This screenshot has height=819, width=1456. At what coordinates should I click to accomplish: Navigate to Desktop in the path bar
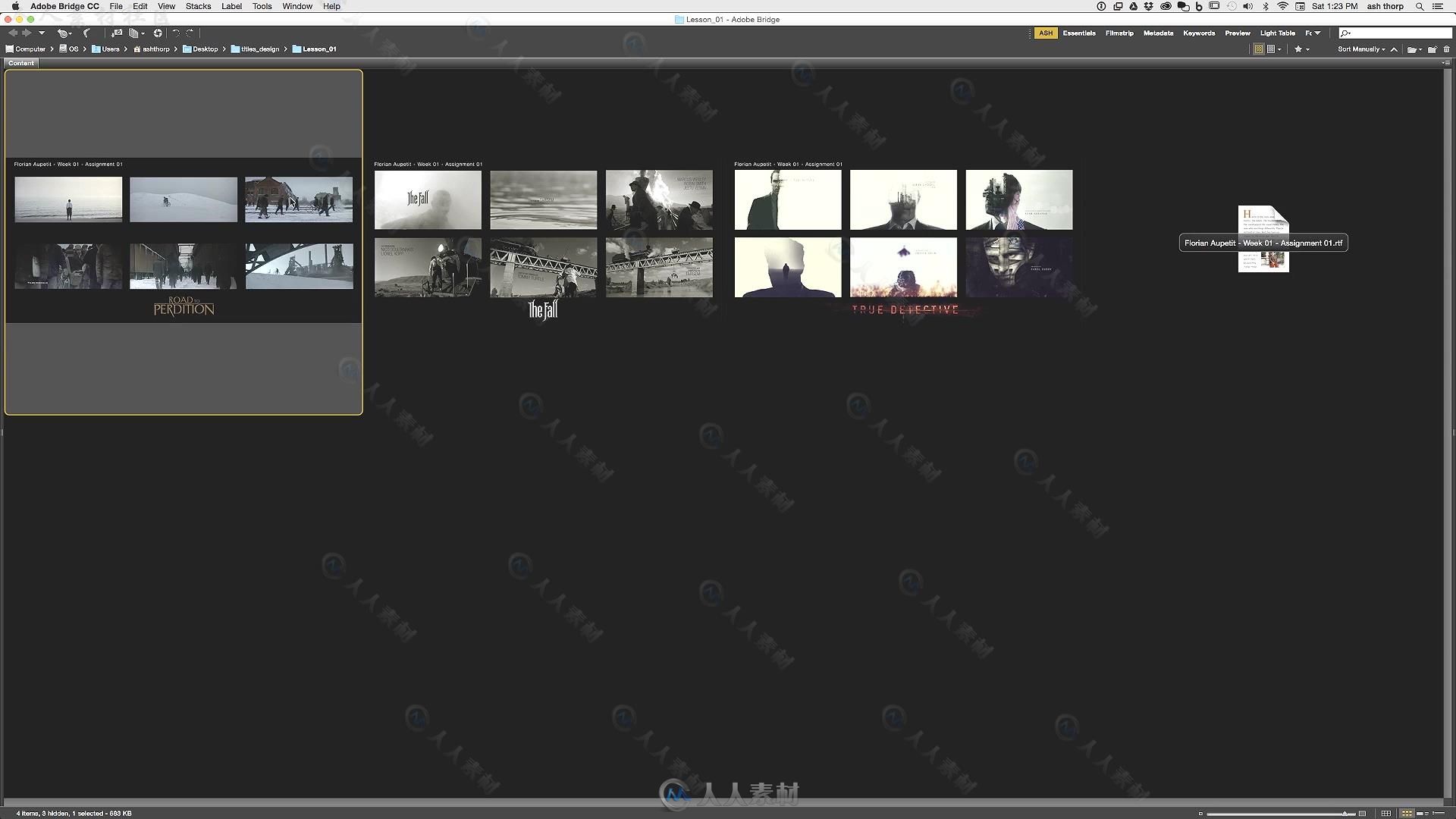200,49
